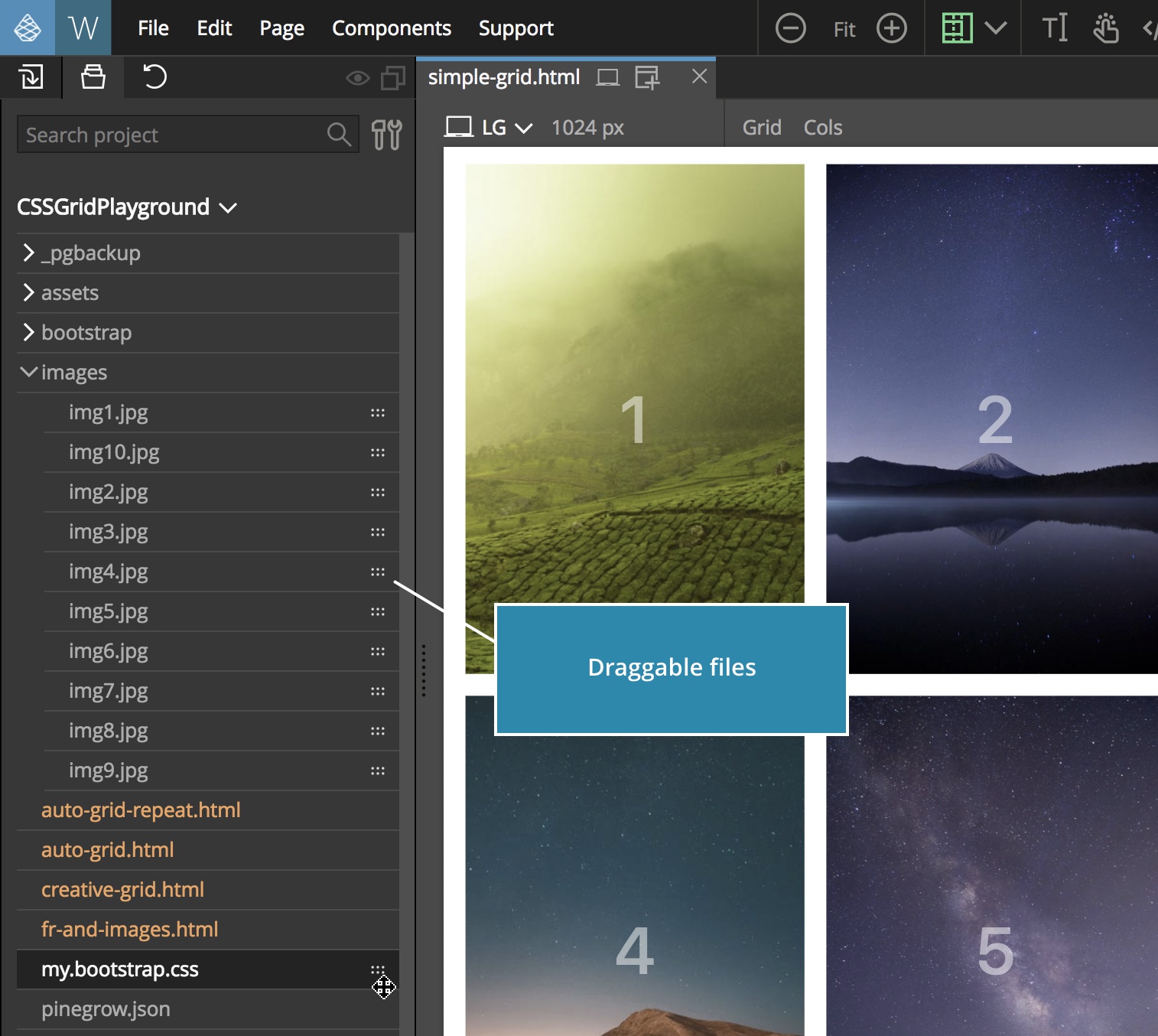Open creative-grid.html file
Viewport: 1158px width, 1036px height.
pos(122,890)
